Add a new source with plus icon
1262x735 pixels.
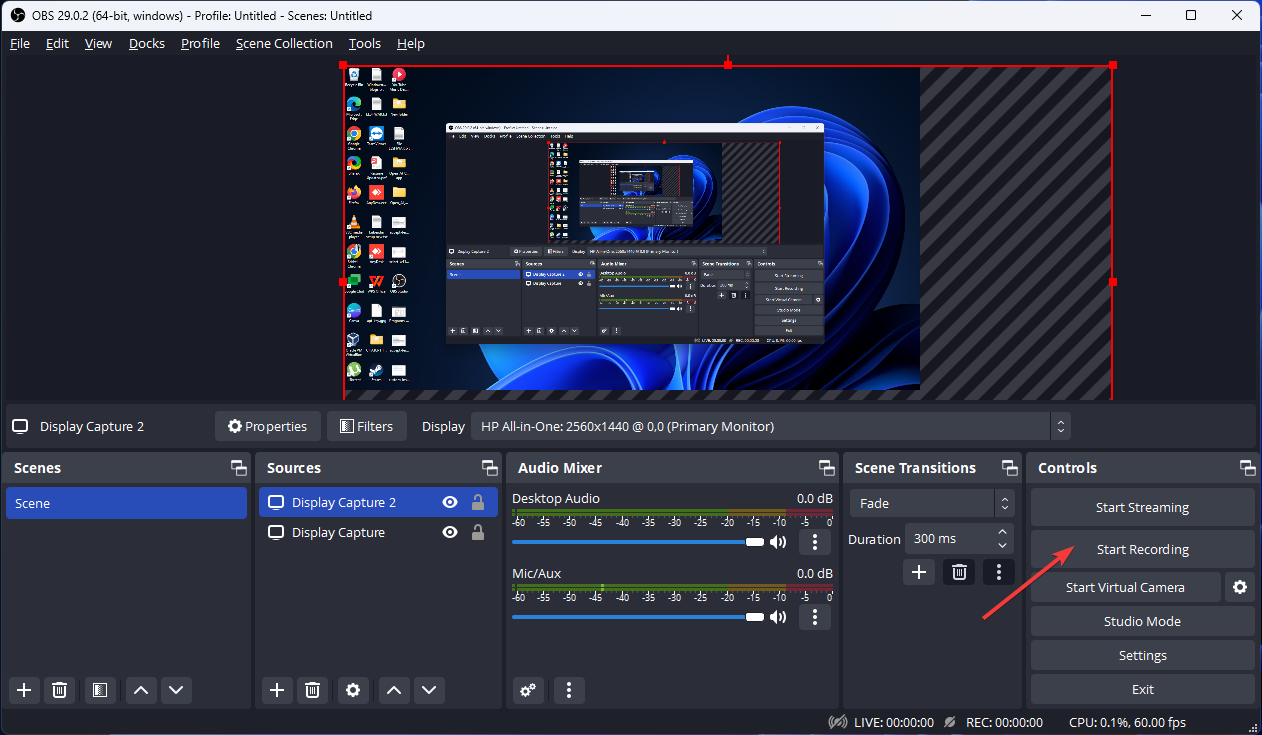[277, 690]
